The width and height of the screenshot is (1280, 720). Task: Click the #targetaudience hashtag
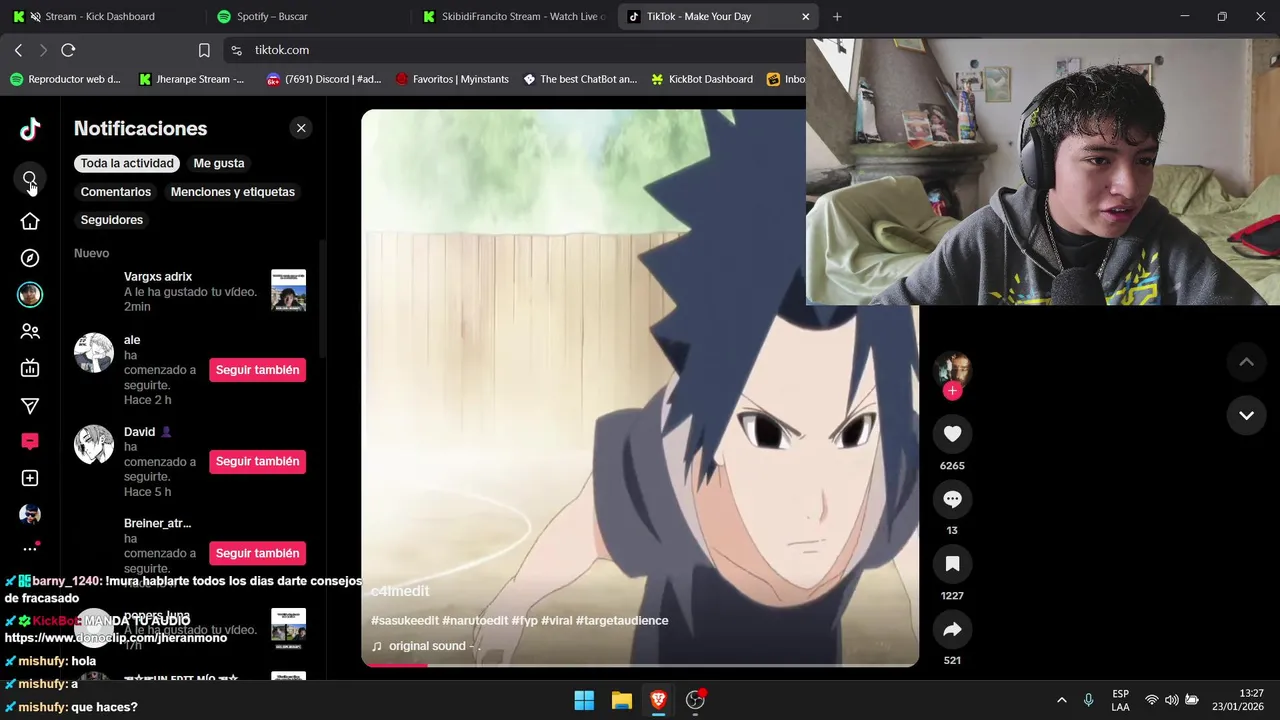point(622,621)
